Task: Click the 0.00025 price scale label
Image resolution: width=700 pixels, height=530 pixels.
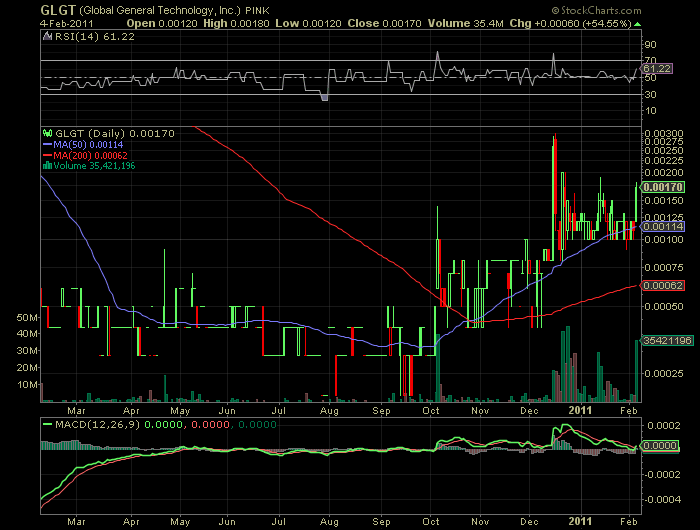Action: [x=664, y=373]
